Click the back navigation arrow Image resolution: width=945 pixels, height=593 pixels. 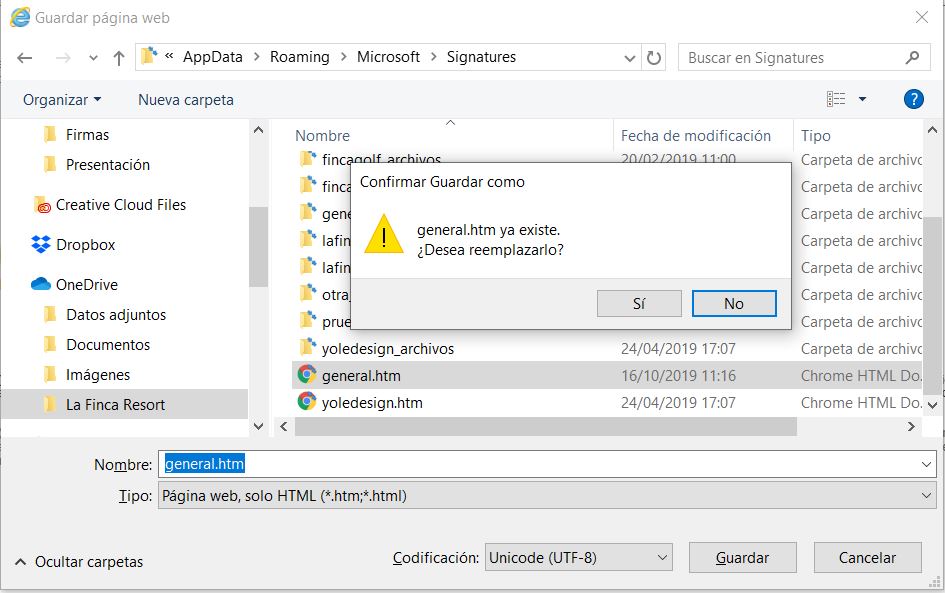(x=23, y=58)
